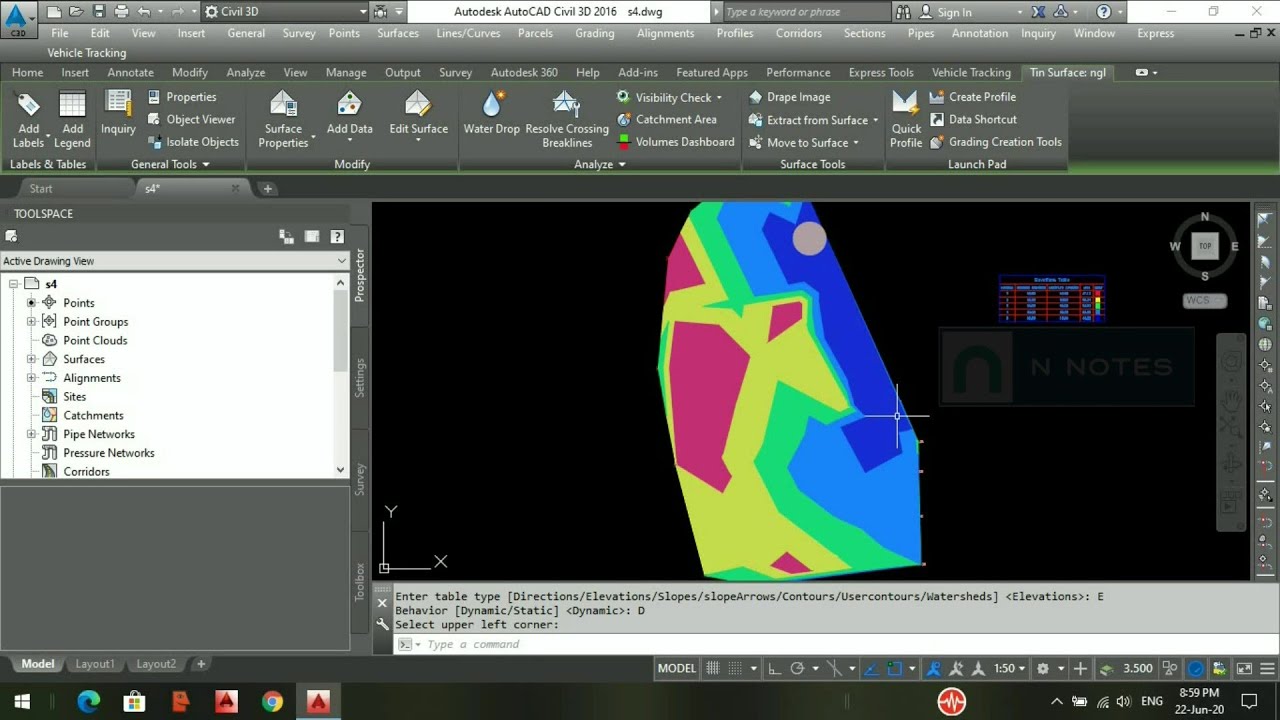The width and height of the screenshot is (1280, 720).
Task: Toggle the blue hardware acceleration circle icon
Action: 1196,668
